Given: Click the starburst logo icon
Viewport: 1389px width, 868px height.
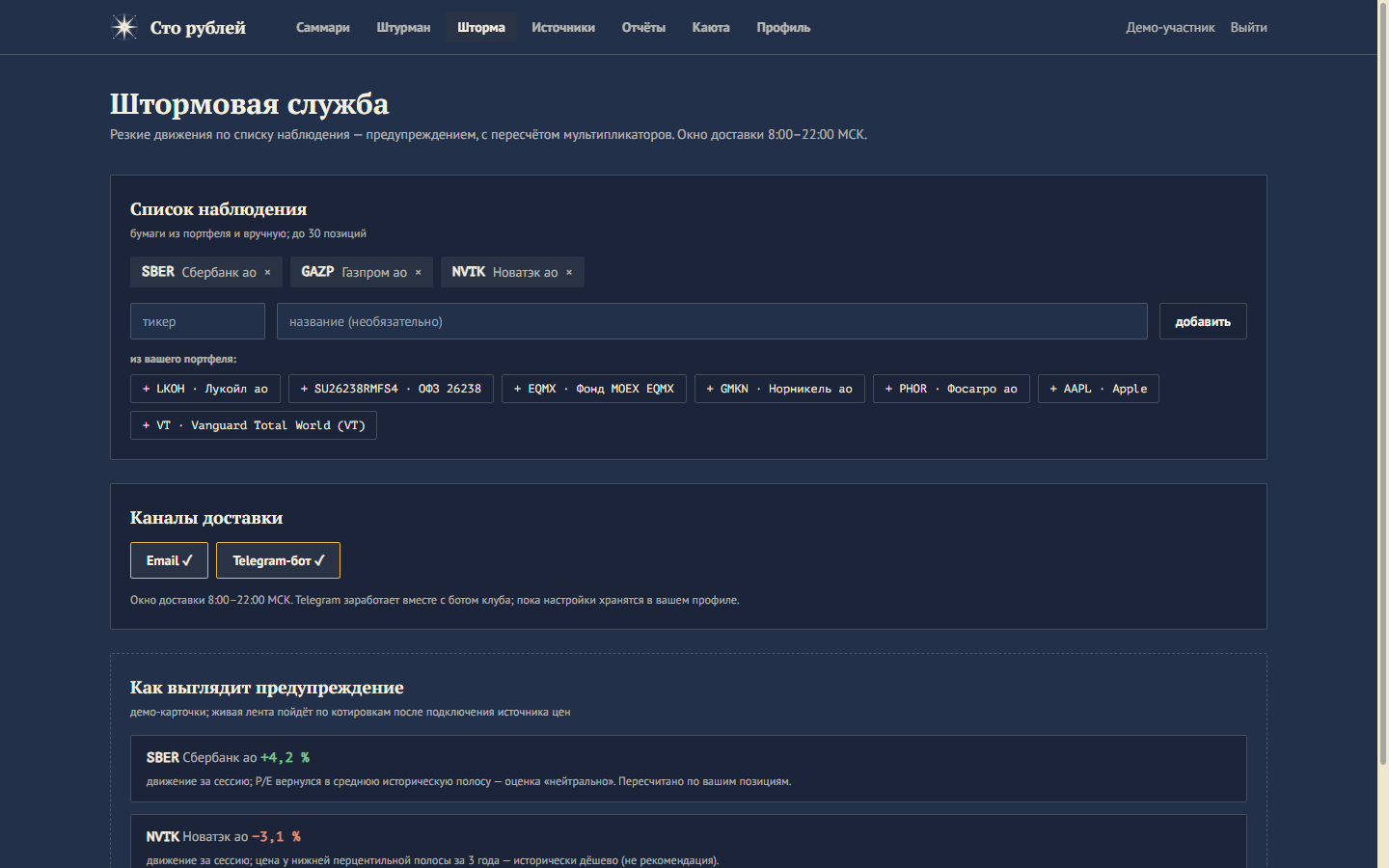Looking at the screenshot, I should (x=124, y=27).
